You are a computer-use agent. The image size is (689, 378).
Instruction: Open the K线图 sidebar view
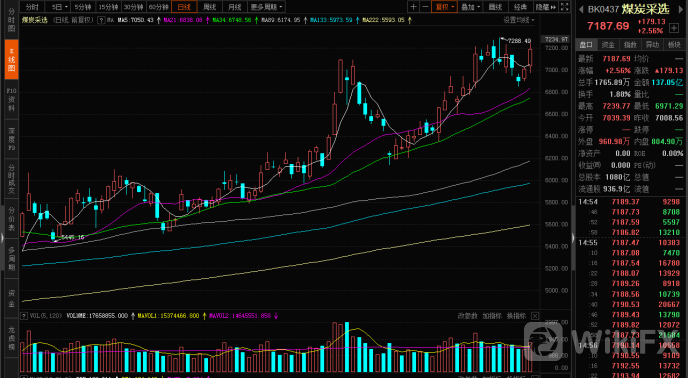coord(11,59)
